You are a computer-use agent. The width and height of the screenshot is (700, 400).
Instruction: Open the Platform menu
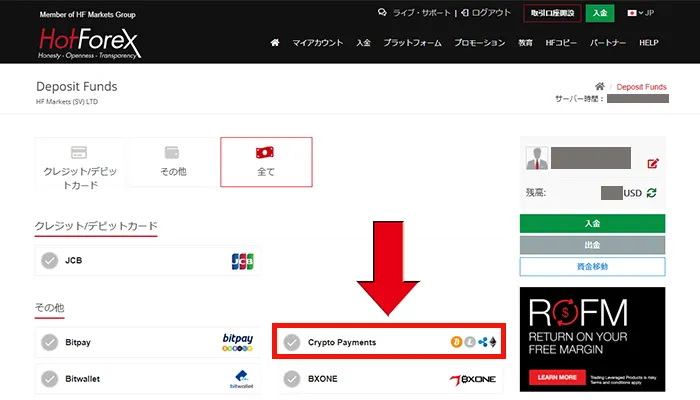coord(412,43)
